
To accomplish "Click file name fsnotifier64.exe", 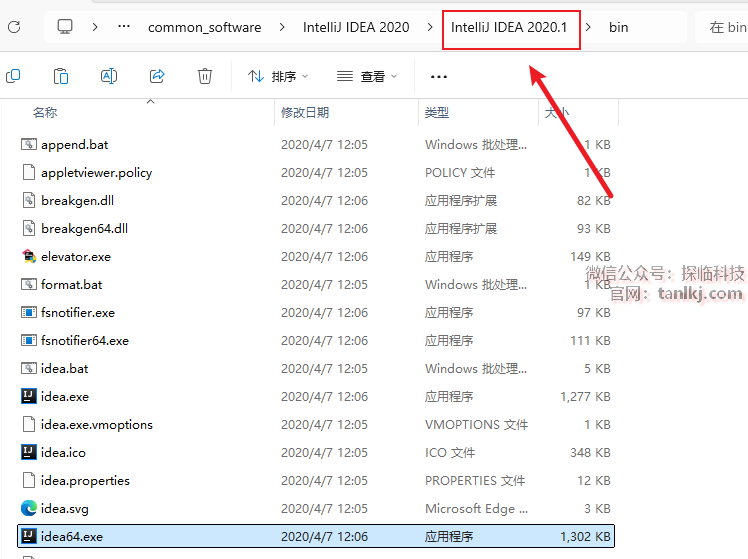I will click(x=85, y=341).
